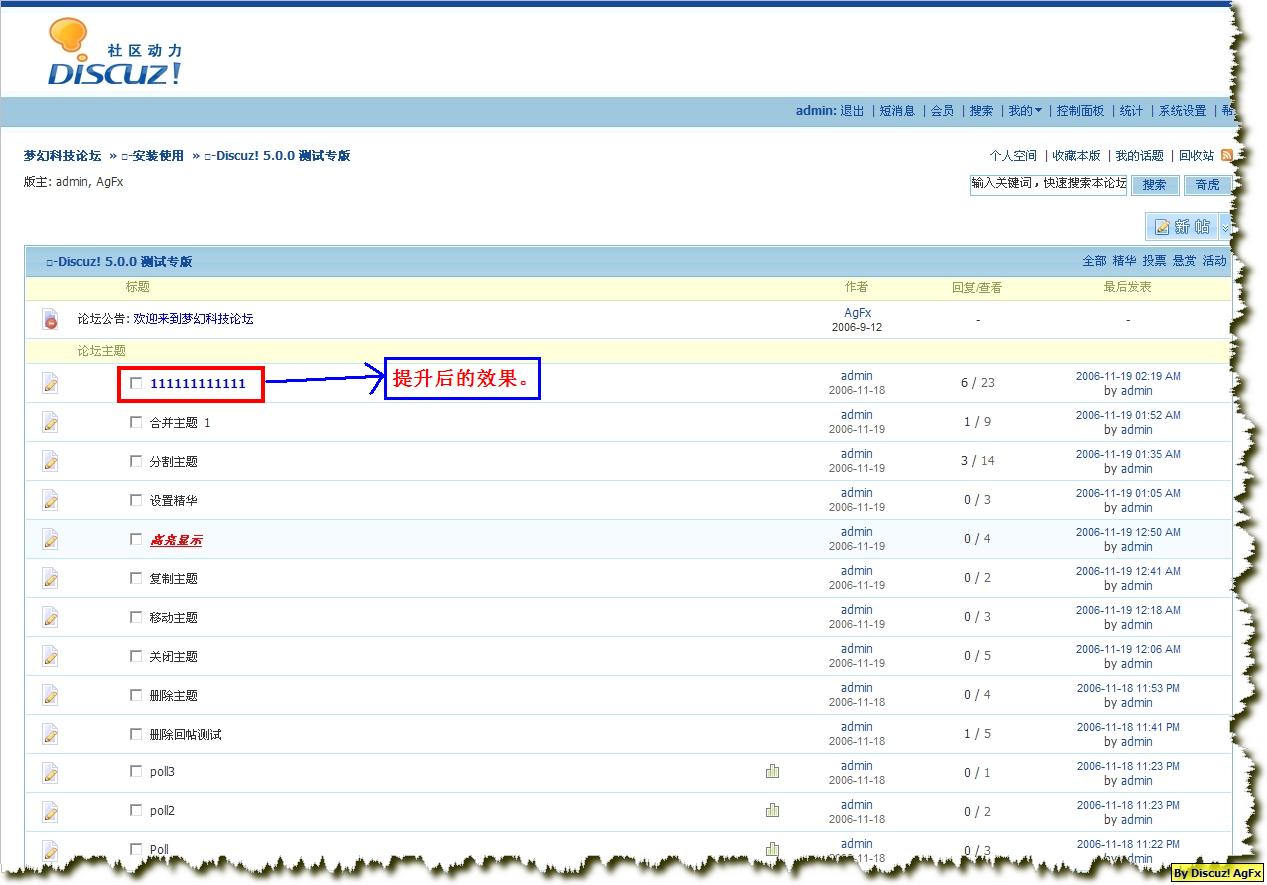This screenshot has width=1267, height=885.
Task: Open last post time 2006-11-19 02:19 AM
Action: point(1128,376)
